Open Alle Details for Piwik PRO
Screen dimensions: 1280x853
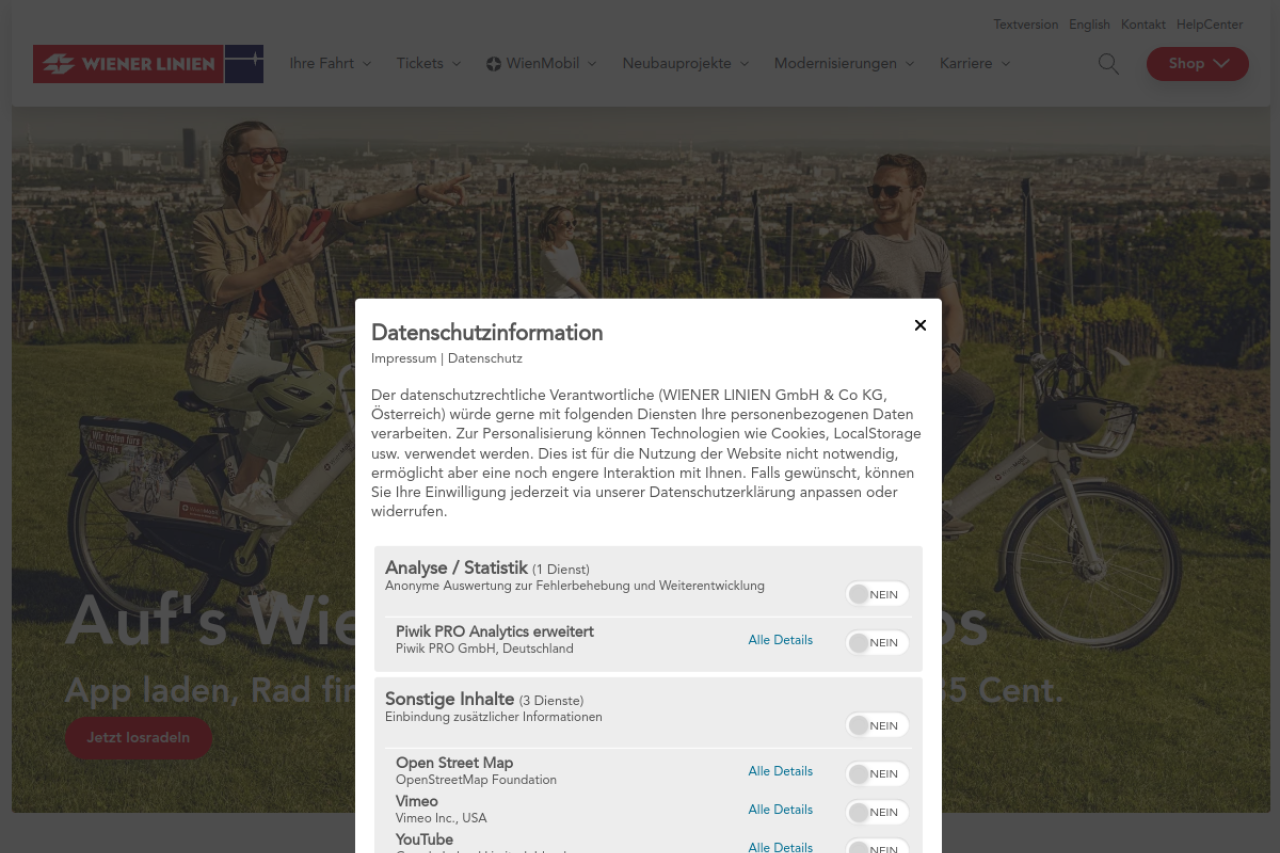tap(780, 640)
